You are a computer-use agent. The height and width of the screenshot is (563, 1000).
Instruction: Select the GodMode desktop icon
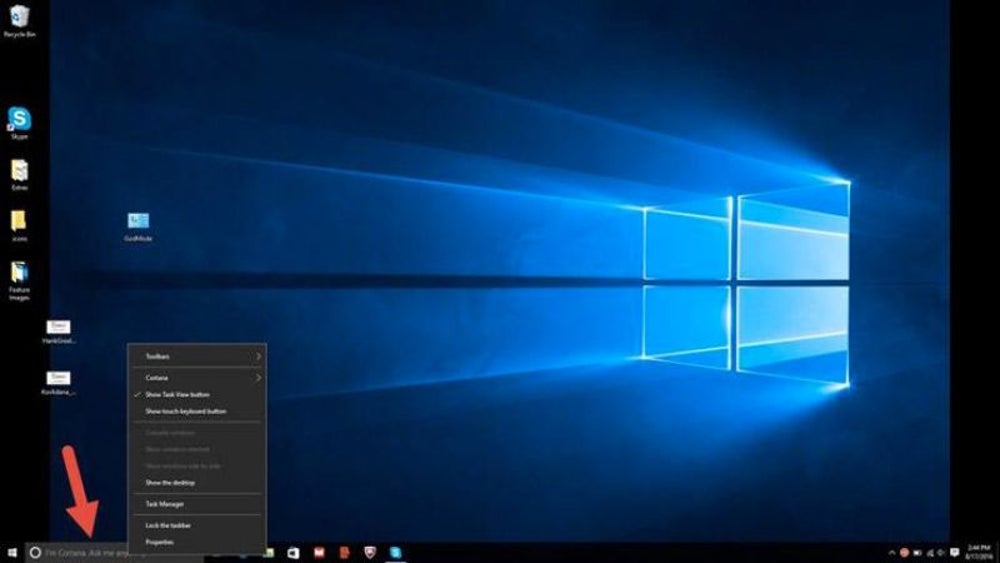138,226
